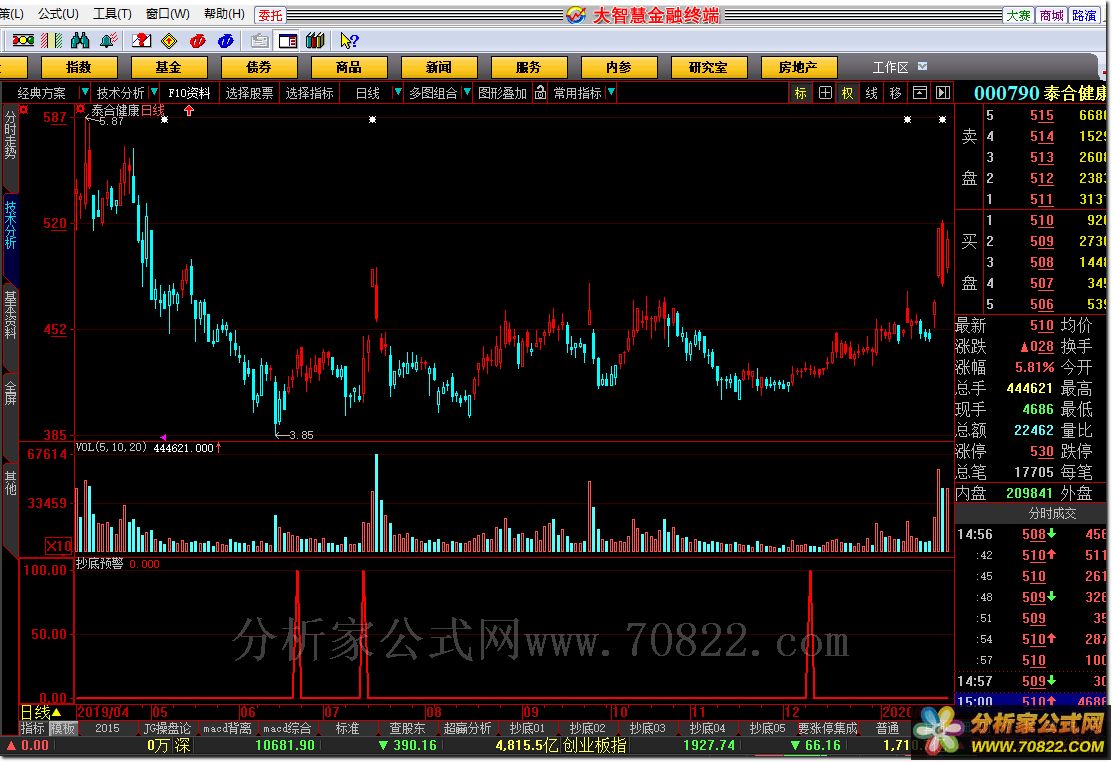Select the 新闻 yellow category button

point(439,67)
